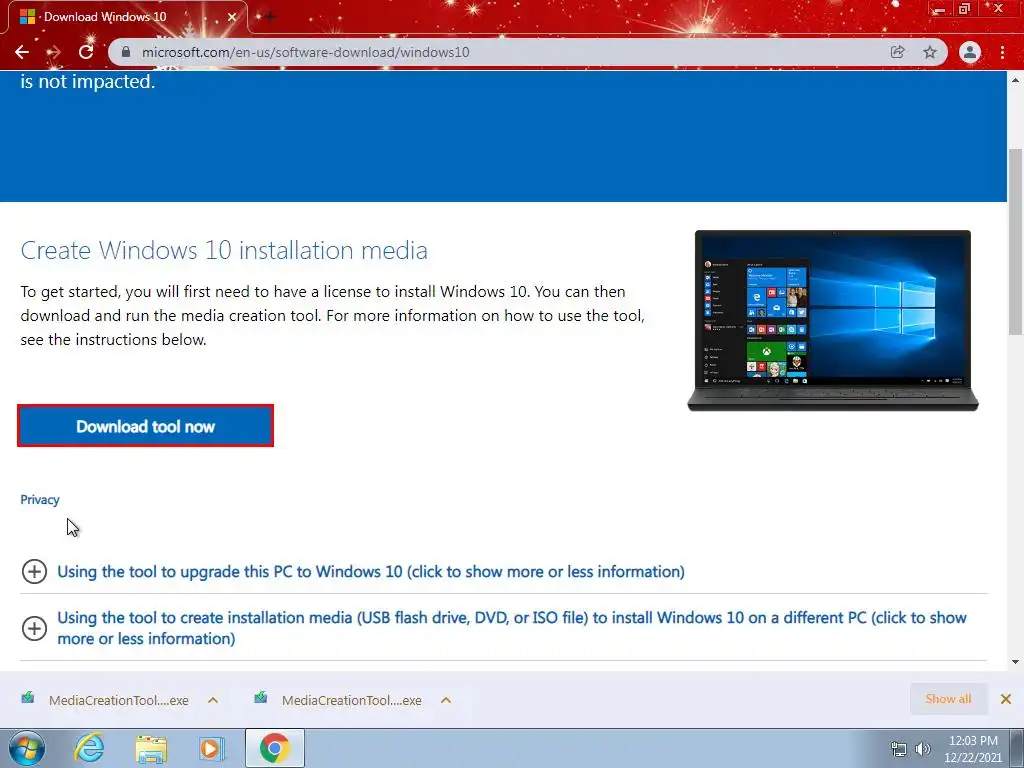
Task: Reload the page with the refresh icon
Action: (86, 52)
